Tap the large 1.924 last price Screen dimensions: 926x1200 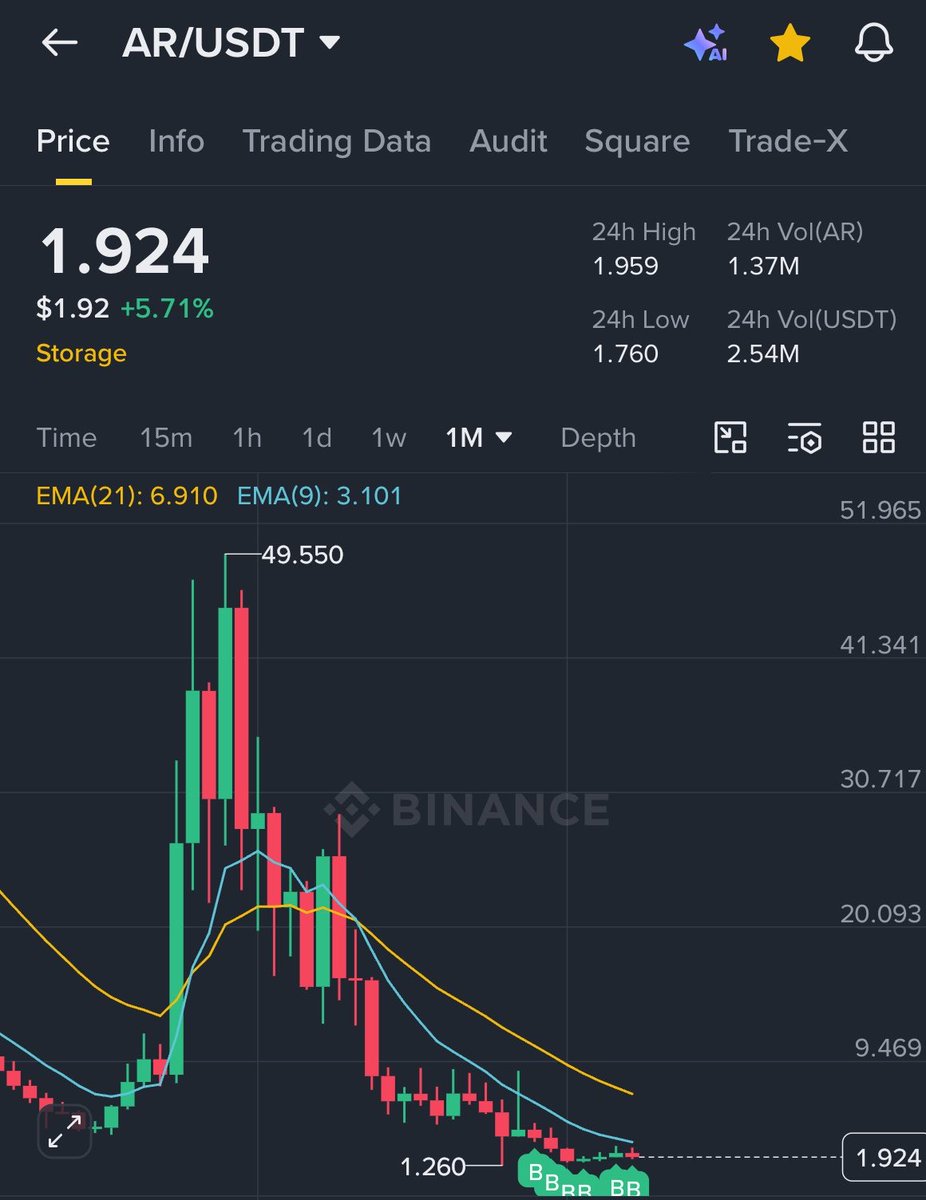pos(124,252)
